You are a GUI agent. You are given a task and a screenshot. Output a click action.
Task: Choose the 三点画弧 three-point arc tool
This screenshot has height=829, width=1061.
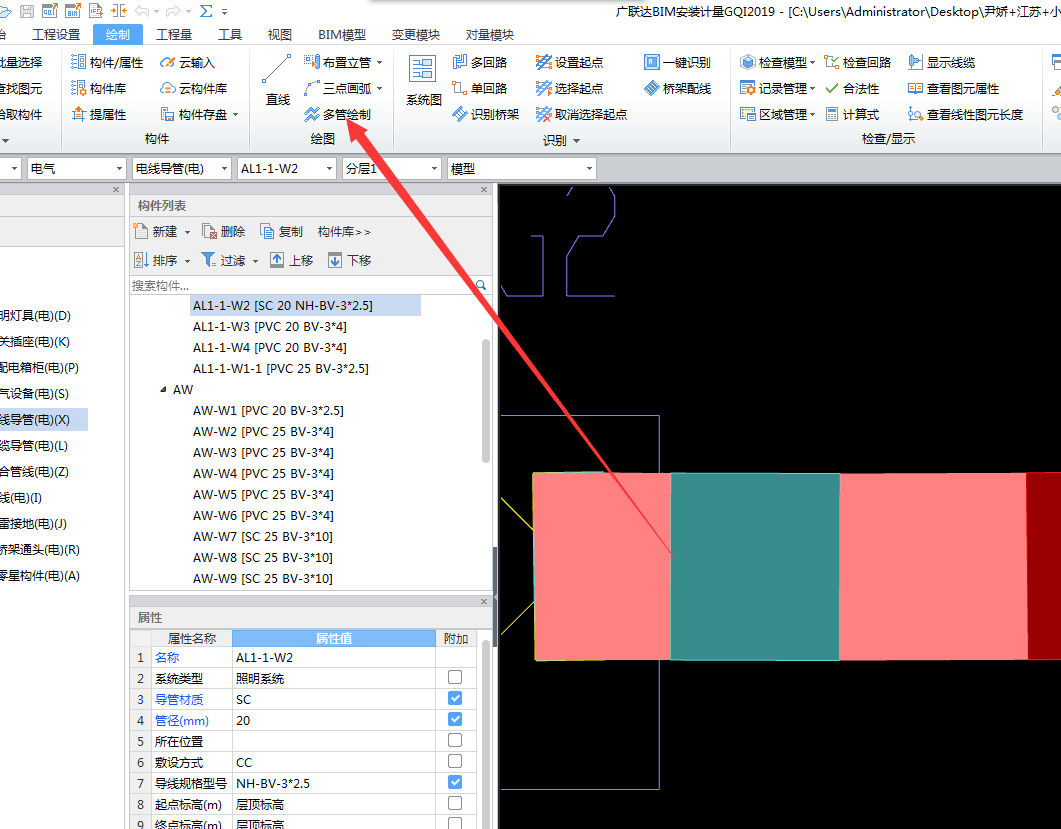point(338,88)
